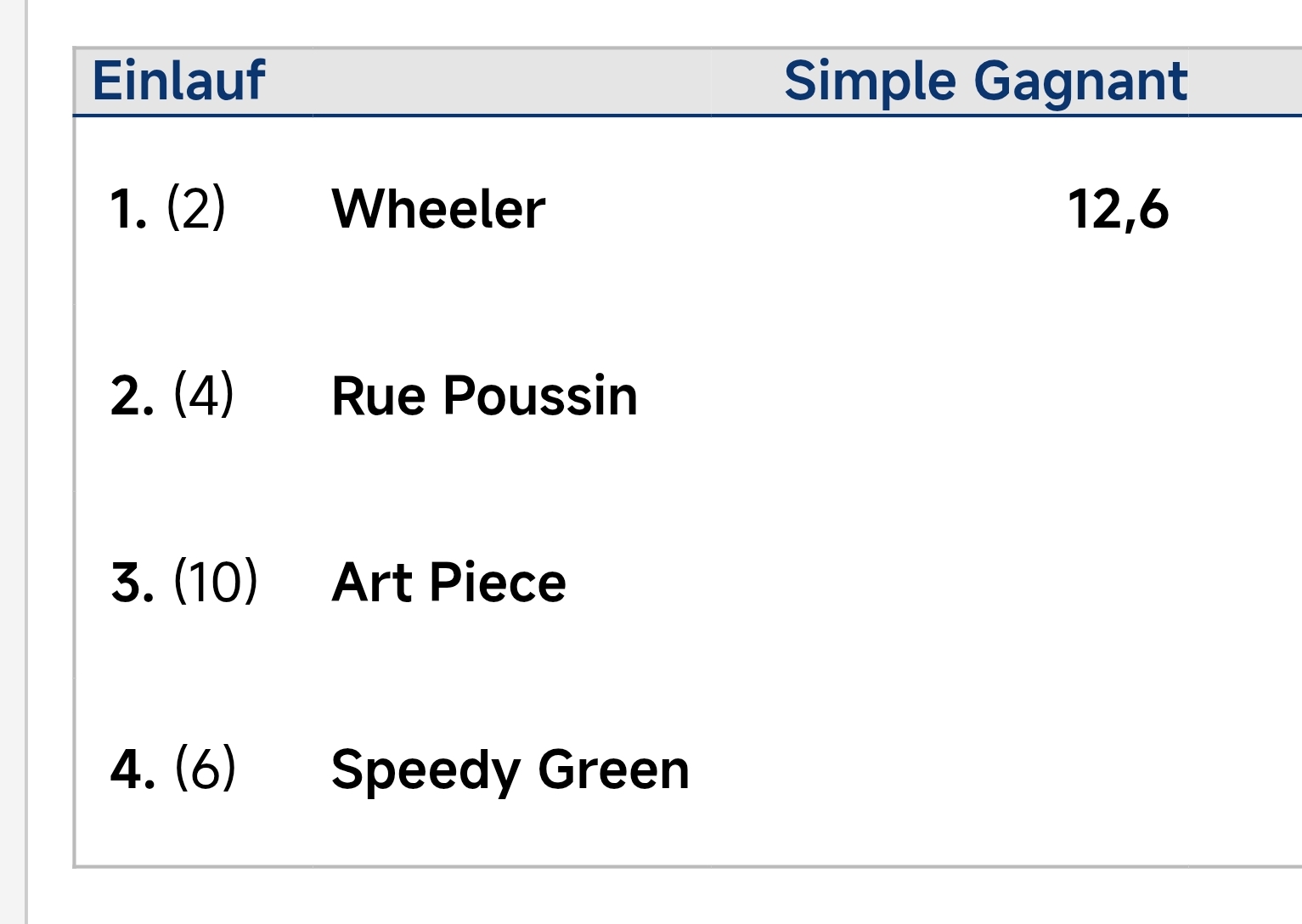Click third place rank number 3.
This screenshot has height=924, width=1302.
(x=132, y=583)
